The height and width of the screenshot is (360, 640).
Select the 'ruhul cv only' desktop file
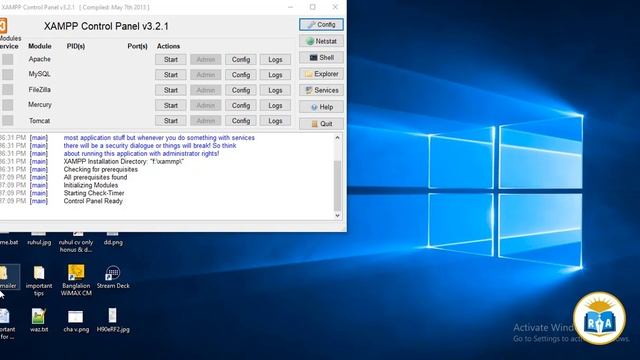pyautogui.click(x=76, y=242)
